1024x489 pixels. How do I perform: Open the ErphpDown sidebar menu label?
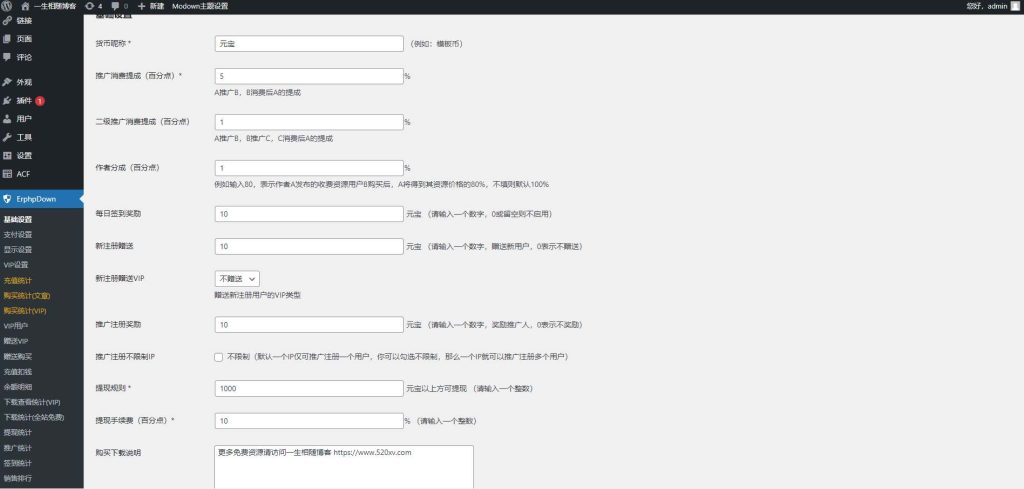[36, 198]
